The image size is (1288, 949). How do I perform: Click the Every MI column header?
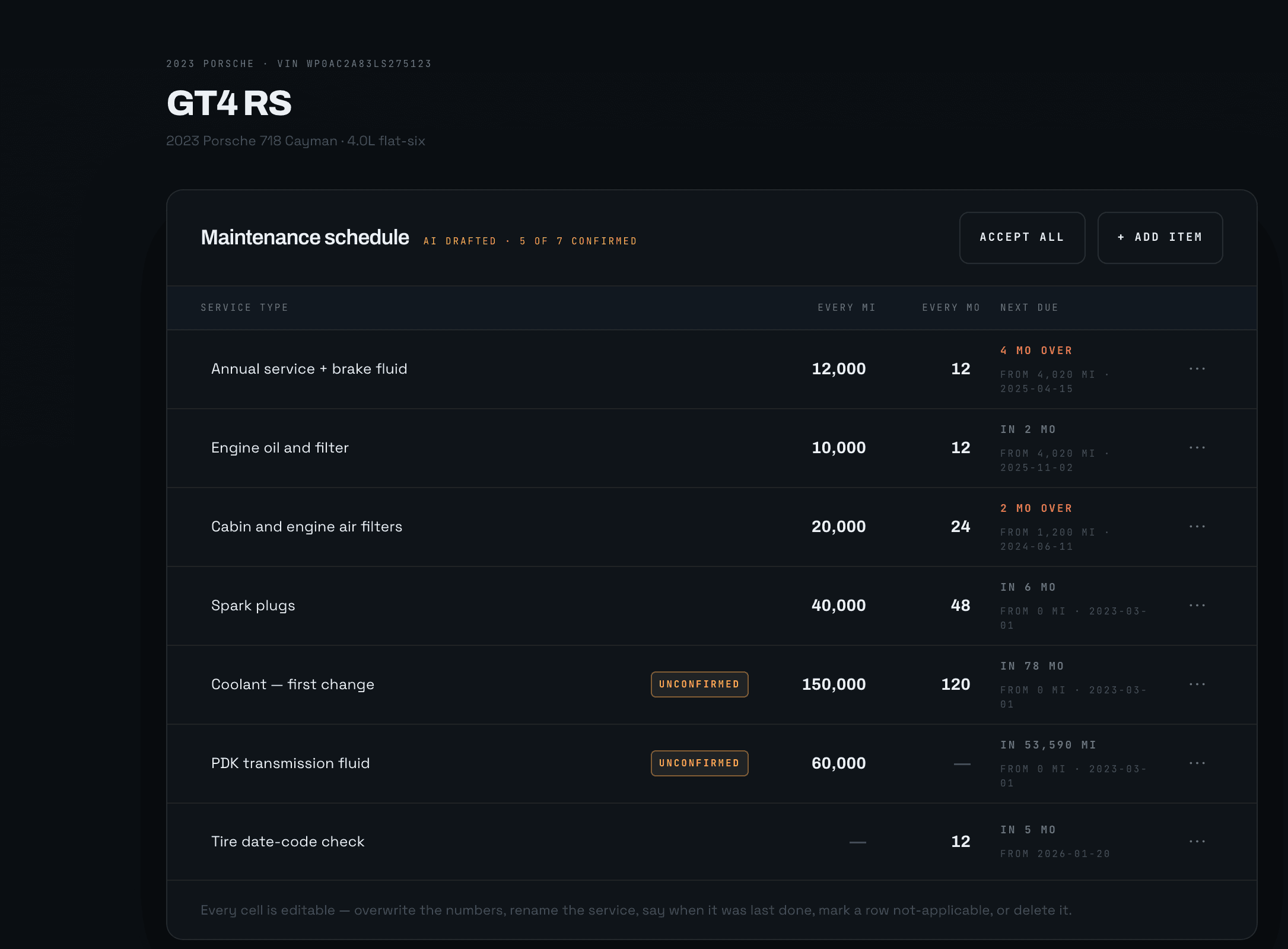pyautogui.click(x=847, y=307)
